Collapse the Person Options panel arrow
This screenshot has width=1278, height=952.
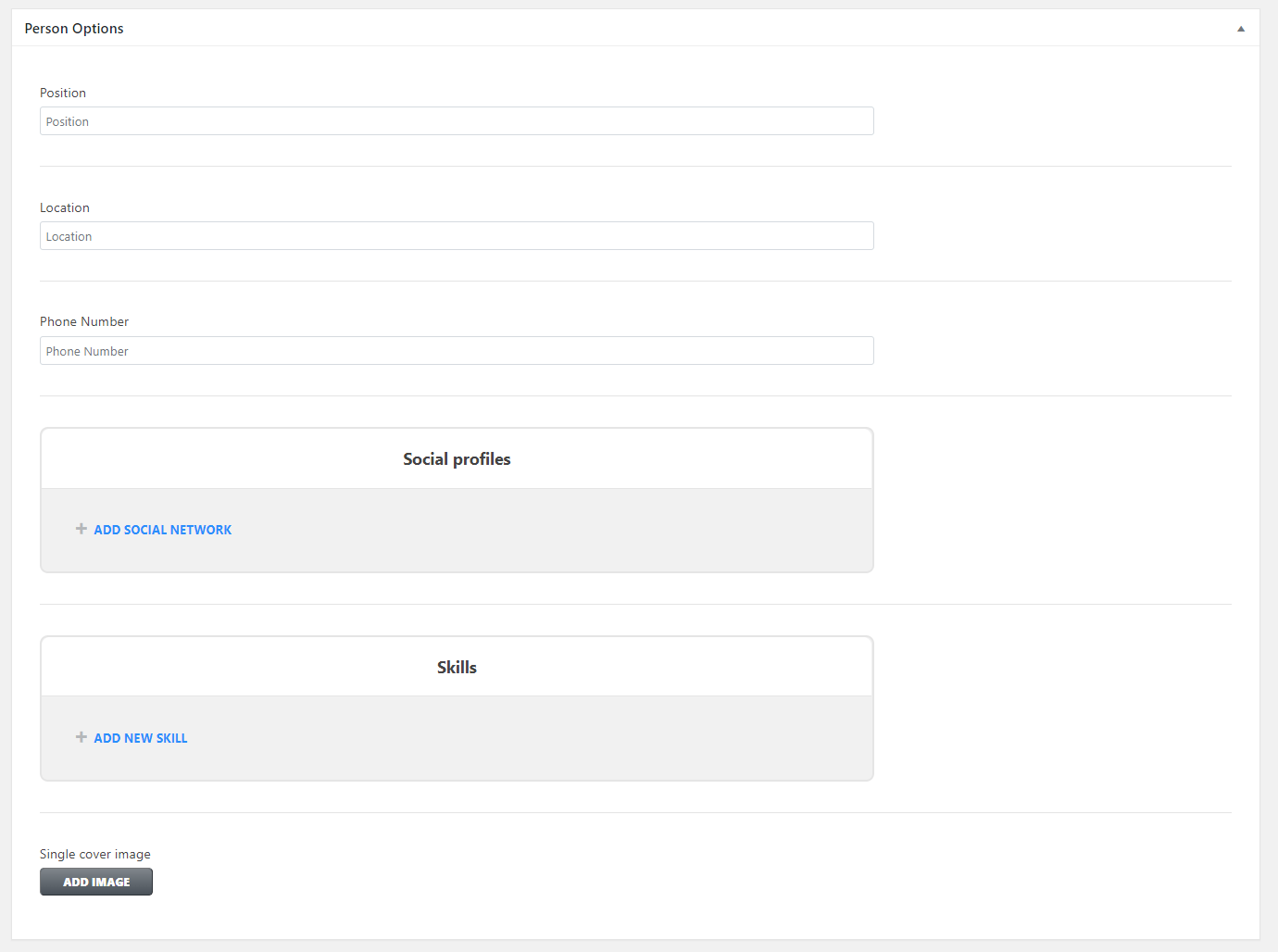coord(1241,29)
